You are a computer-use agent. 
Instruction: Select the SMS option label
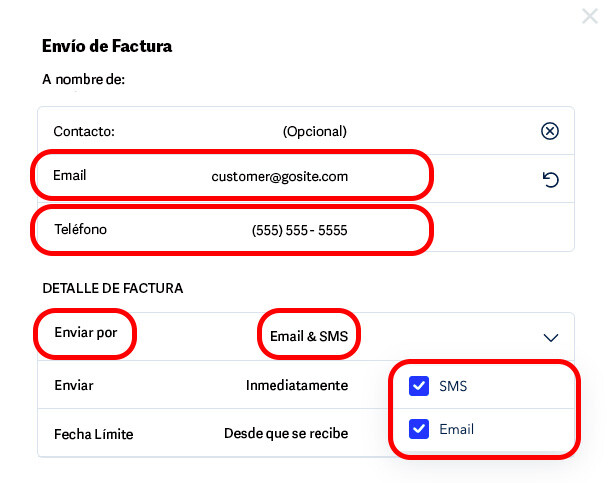click(x=453, y=386)
